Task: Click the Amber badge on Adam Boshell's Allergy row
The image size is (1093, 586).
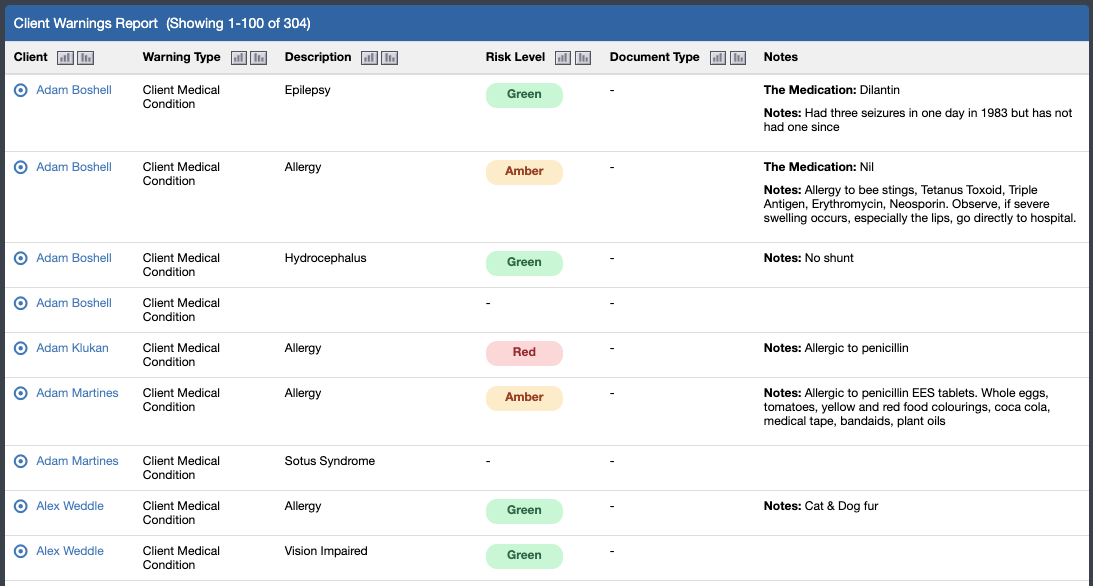Action: [x=524, y=172]
